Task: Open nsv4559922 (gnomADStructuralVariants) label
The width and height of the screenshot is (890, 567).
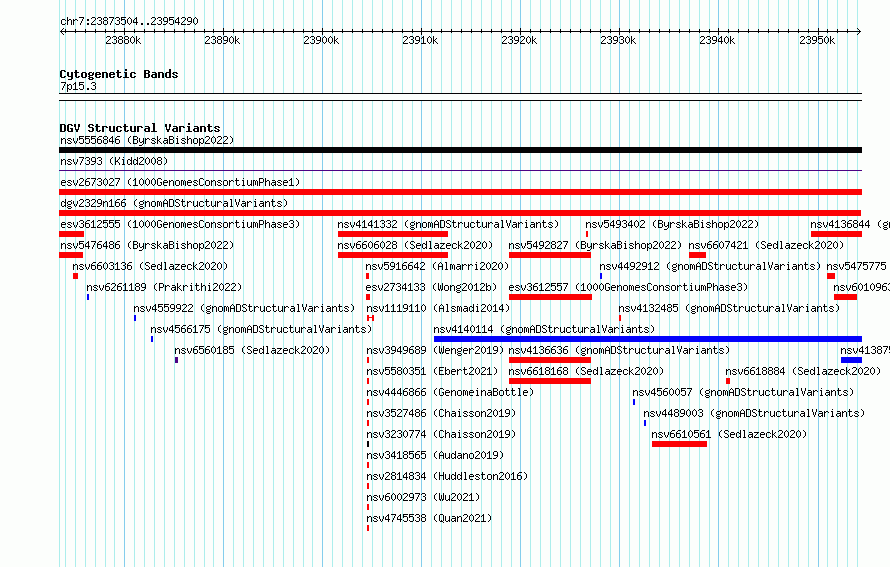Action: 244,308
